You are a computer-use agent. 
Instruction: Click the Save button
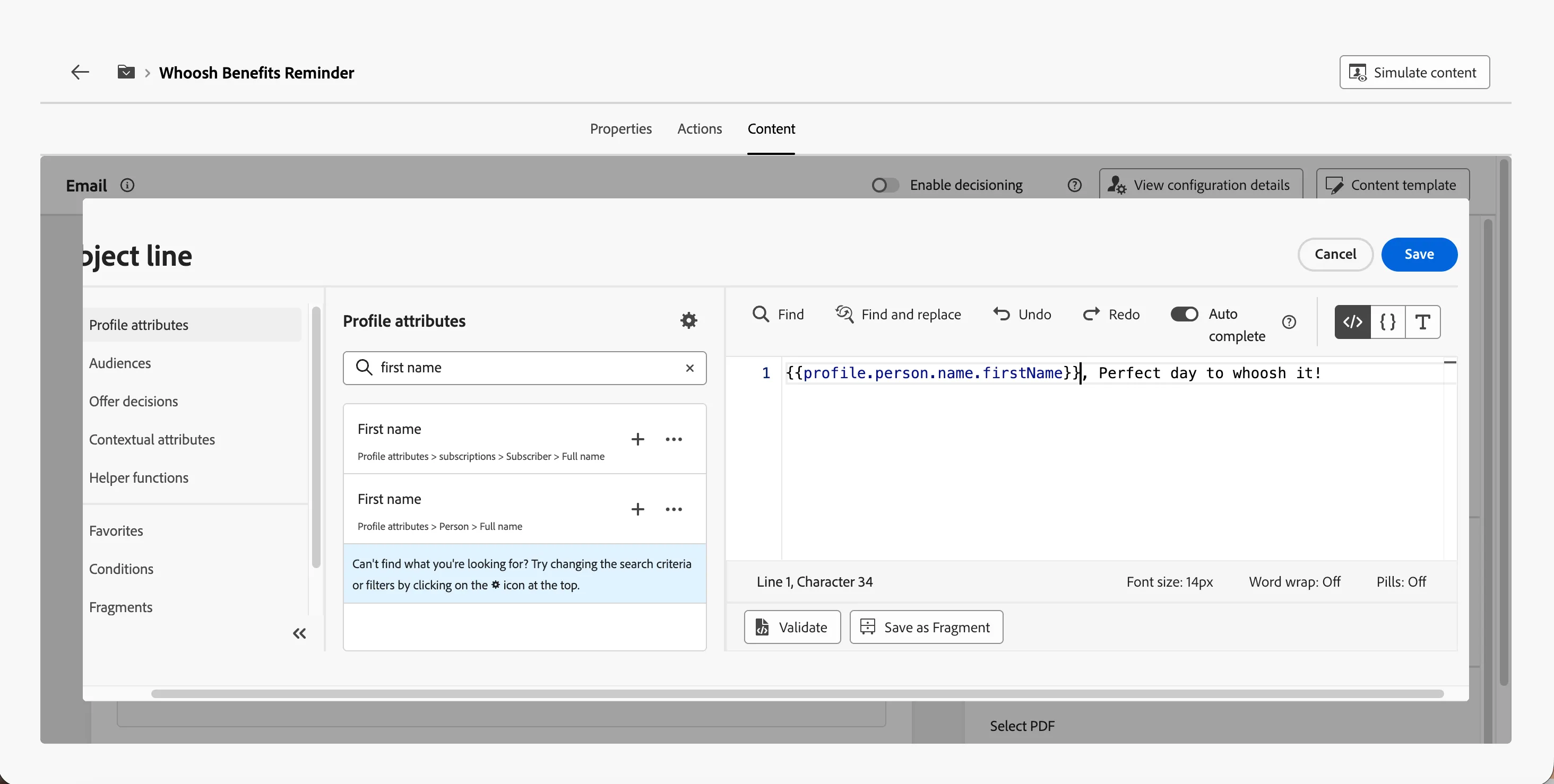(x=1419, y=255)
